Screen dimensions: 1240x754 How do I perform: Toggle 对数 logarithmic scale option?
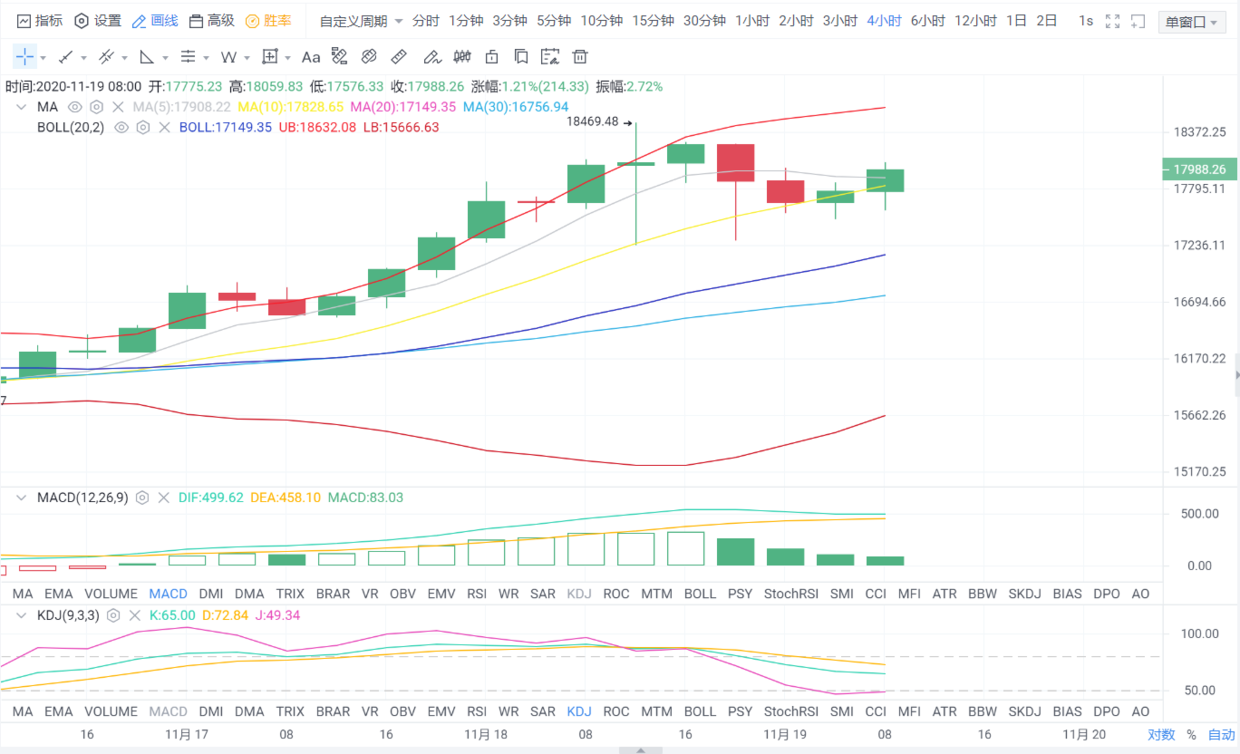click(1161, 735)
